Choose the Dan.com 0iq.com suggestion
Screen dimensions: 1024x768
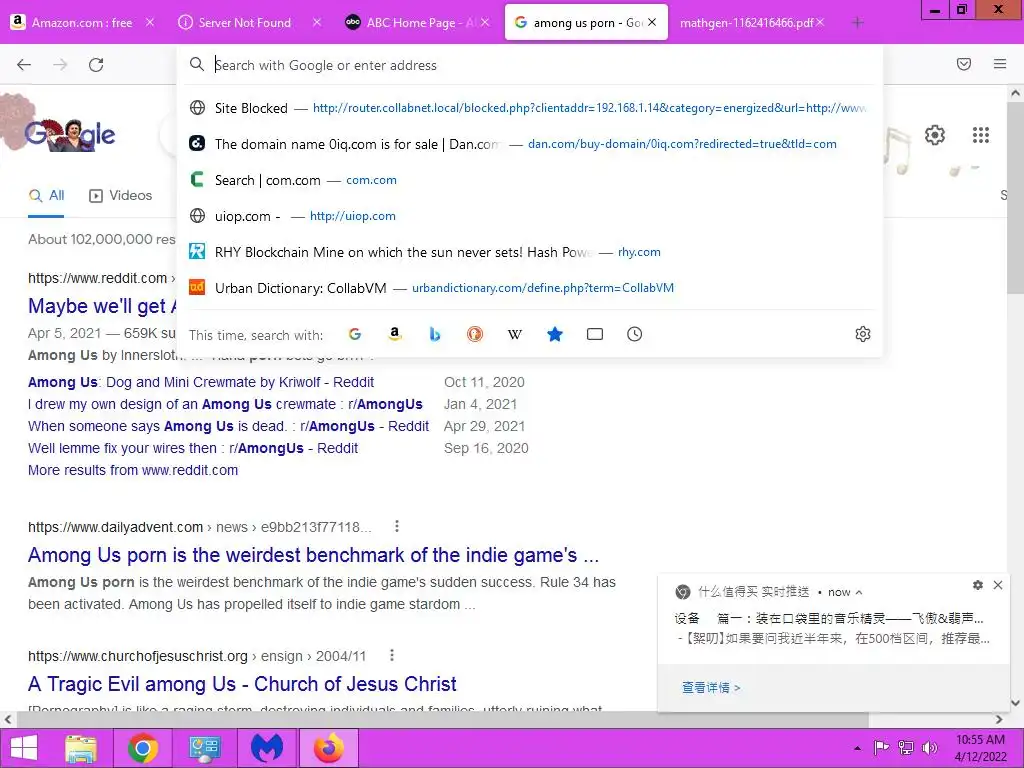coord(529,144)
